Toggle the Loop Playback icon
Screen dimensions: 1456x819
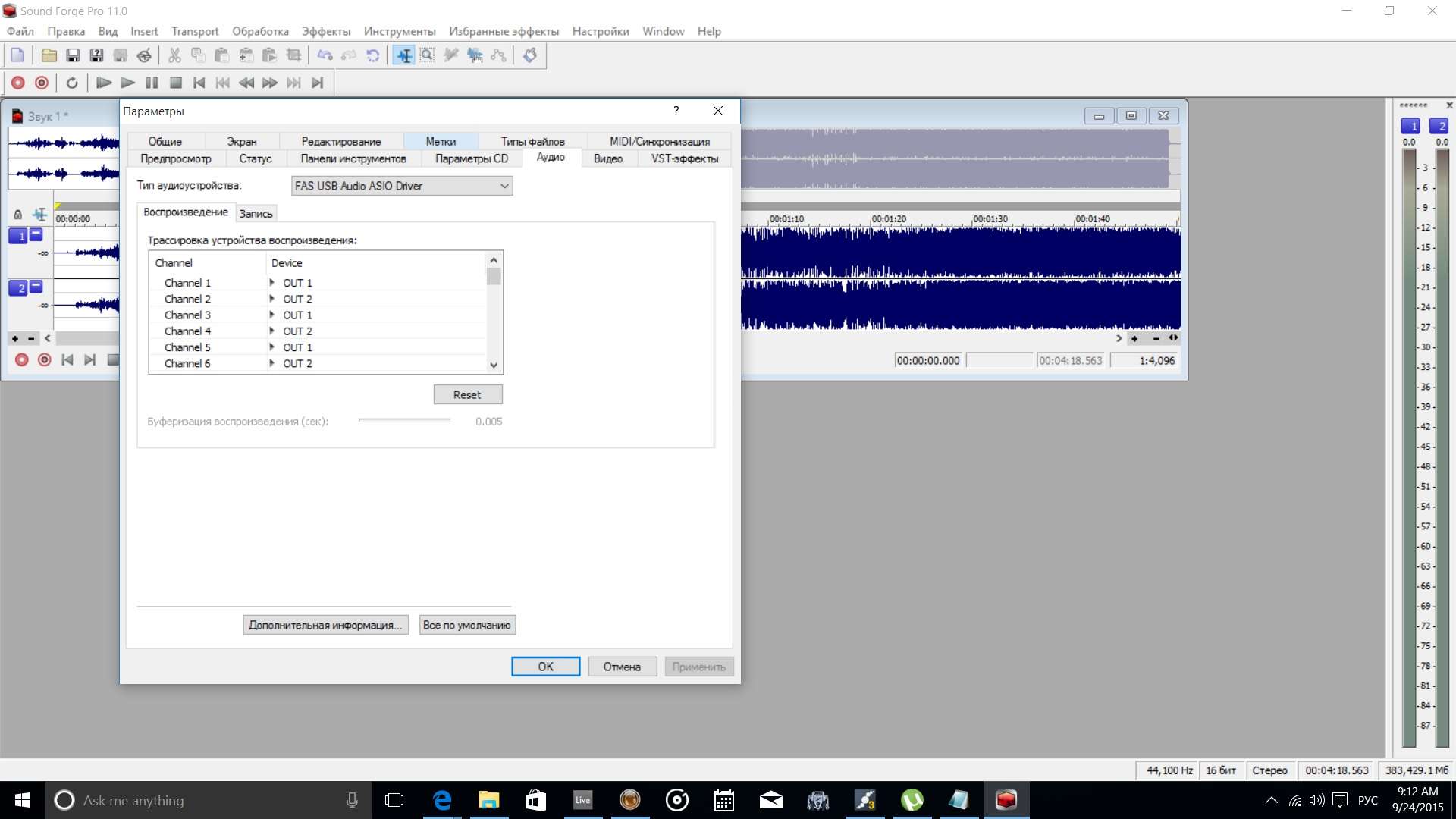72,83
